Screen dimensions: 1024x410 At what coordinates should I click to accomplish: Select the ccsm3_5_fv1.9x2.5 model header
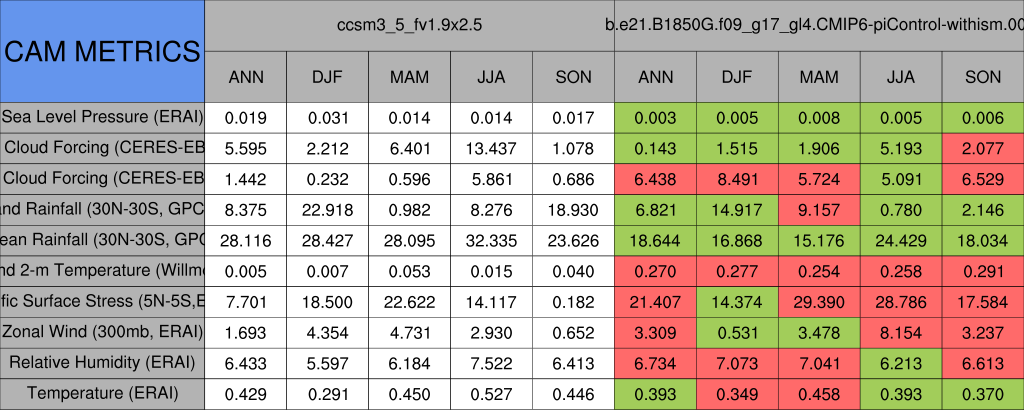[409, 26]
